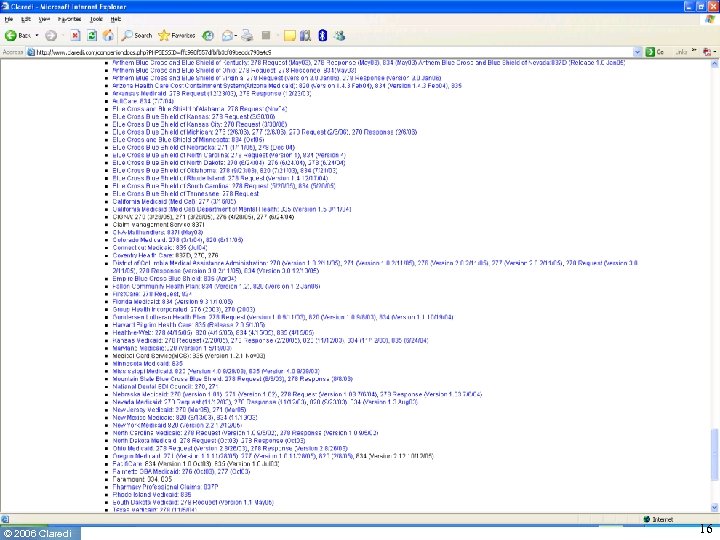Viewport: 720px width, 540px height.
Task: Open the Ohio Medicaid link
Action: point(230,448)
